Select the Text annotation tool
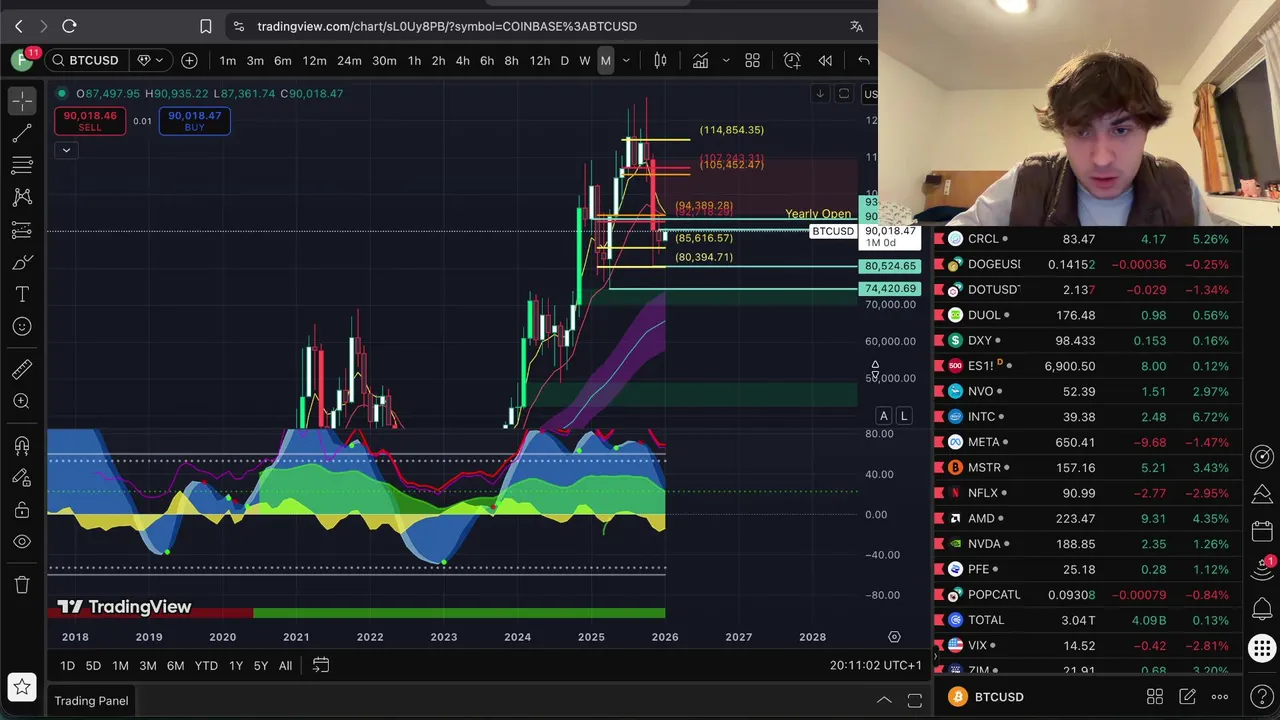This screenshot has height=720, width=1280. pyautogui.click(x=22, y=294)
